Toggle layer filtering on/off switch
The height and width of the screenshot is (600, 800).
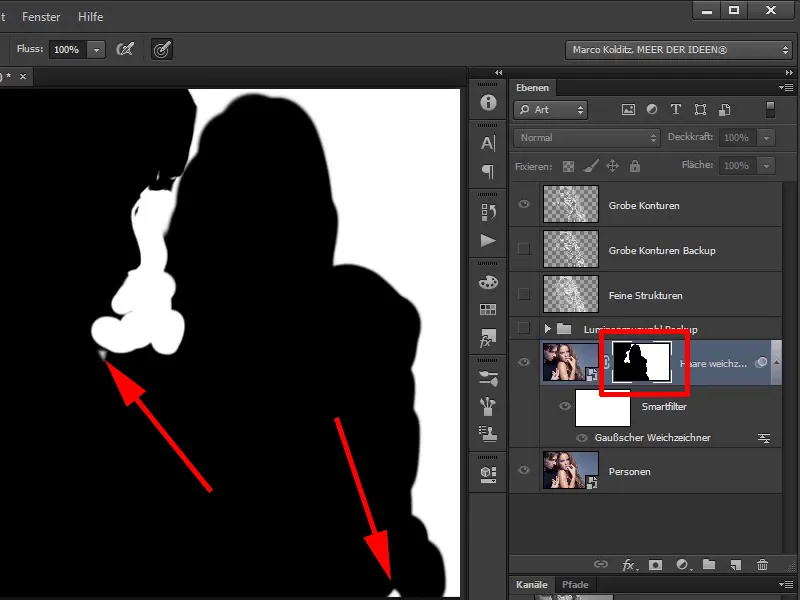(770, 109)
